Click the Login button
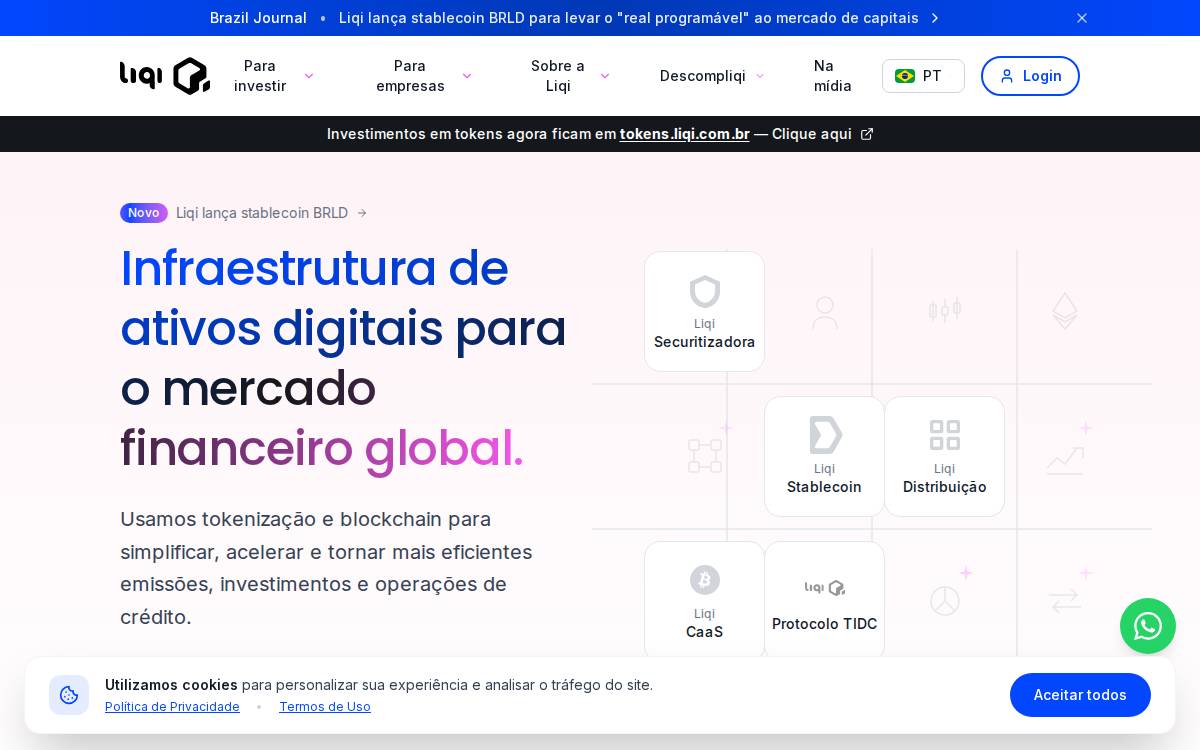The image size is (1200, 750). pyautogui.click(x=1030, y=76)
